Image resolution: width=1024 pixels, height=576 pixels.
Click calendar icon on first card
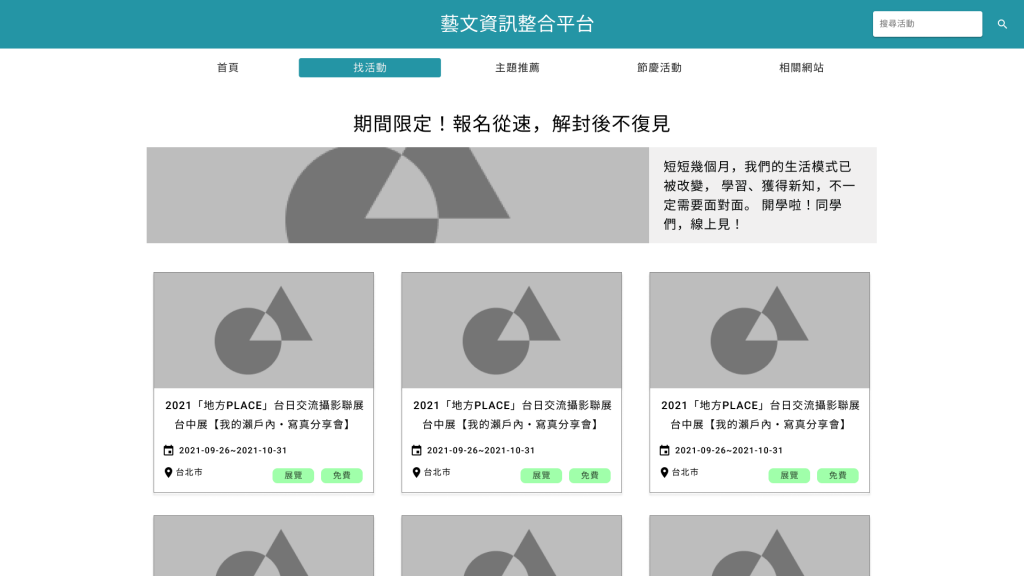[x=168, y=450]
